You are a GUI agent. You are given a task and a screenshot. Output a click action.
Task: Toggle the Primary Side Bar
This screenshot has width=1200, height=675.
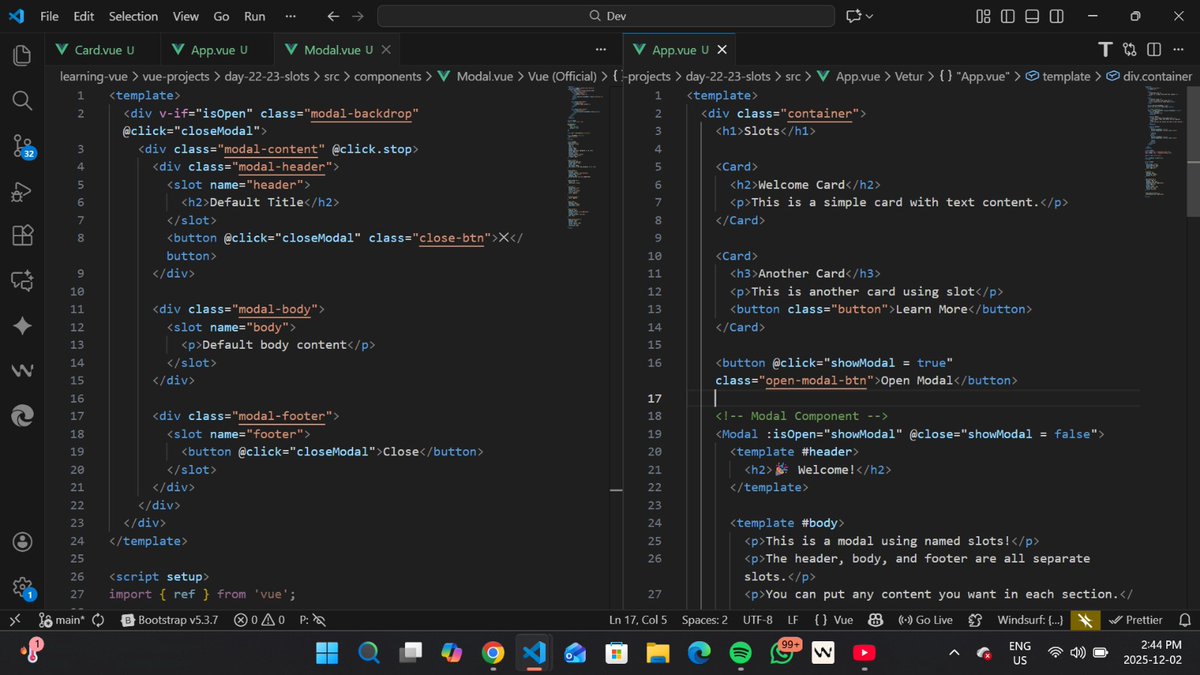1007,16
